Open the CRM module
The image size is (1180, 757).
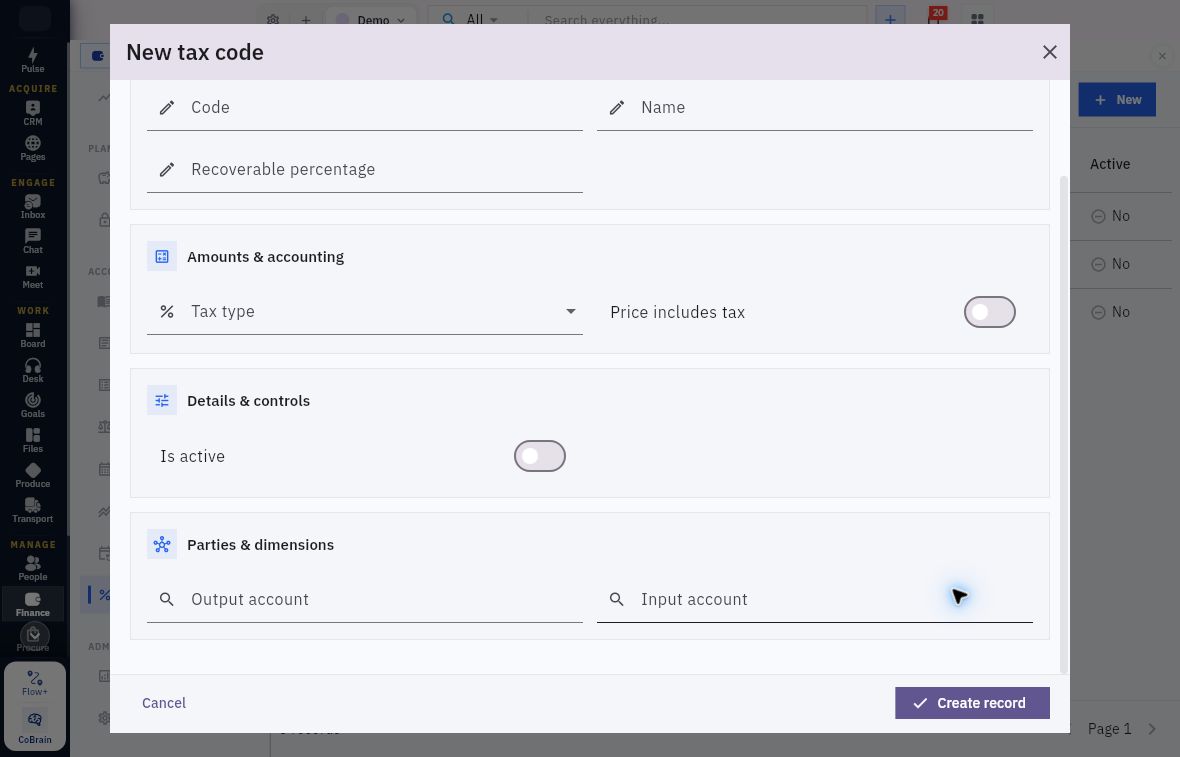(x=32, y=113)
